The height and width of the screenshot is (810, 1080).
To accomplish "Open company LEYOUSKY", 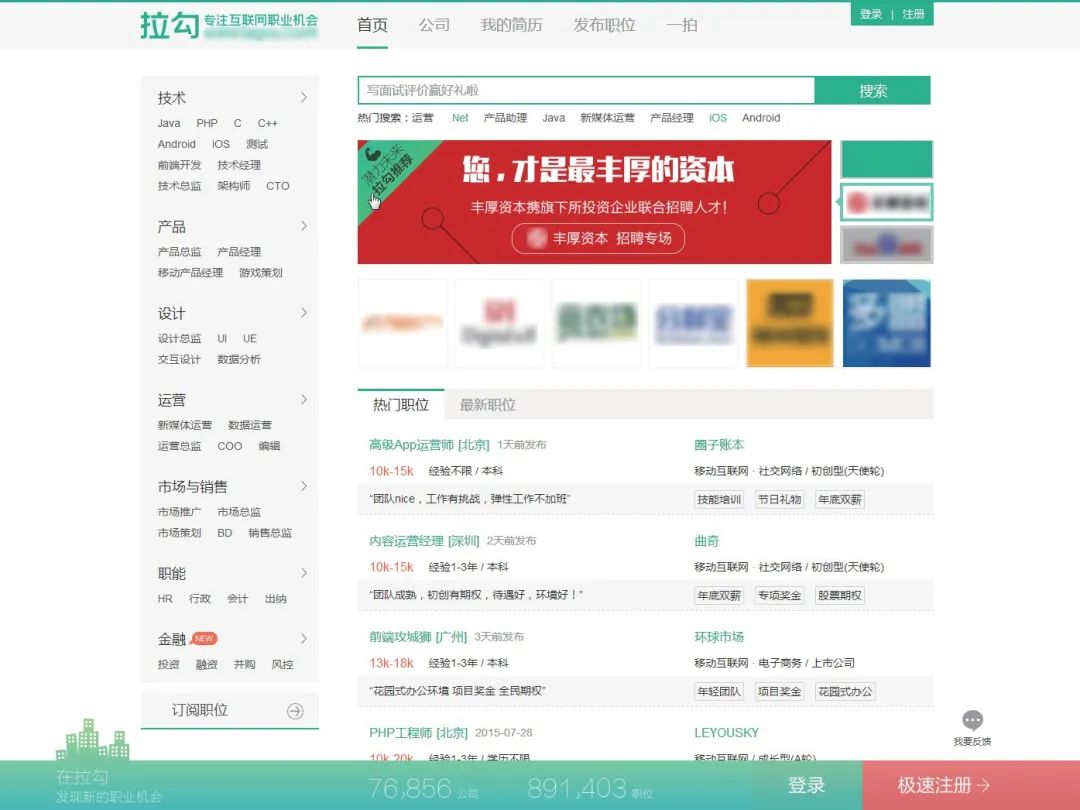I will (x=726, y=733).
